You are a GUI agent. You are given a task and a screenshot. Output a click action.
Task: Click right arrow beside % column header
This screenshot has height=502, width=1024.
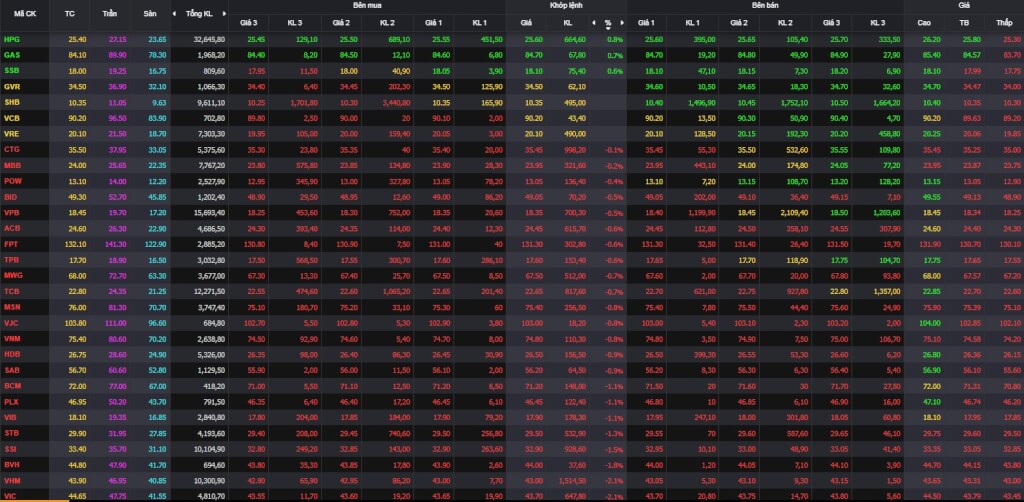622,23
